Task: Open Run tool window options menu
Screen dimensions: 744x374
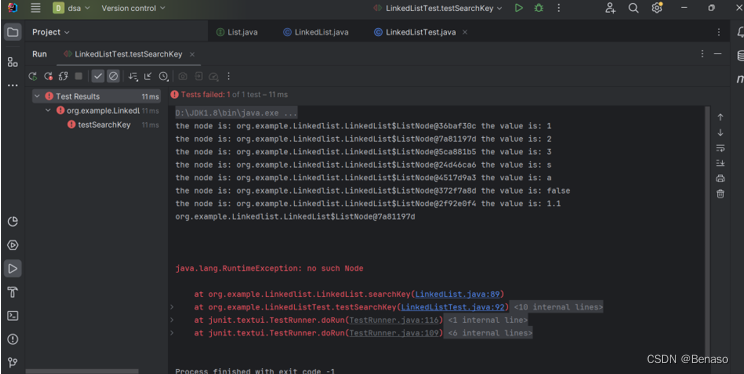Action: click(x=702, y=54)
